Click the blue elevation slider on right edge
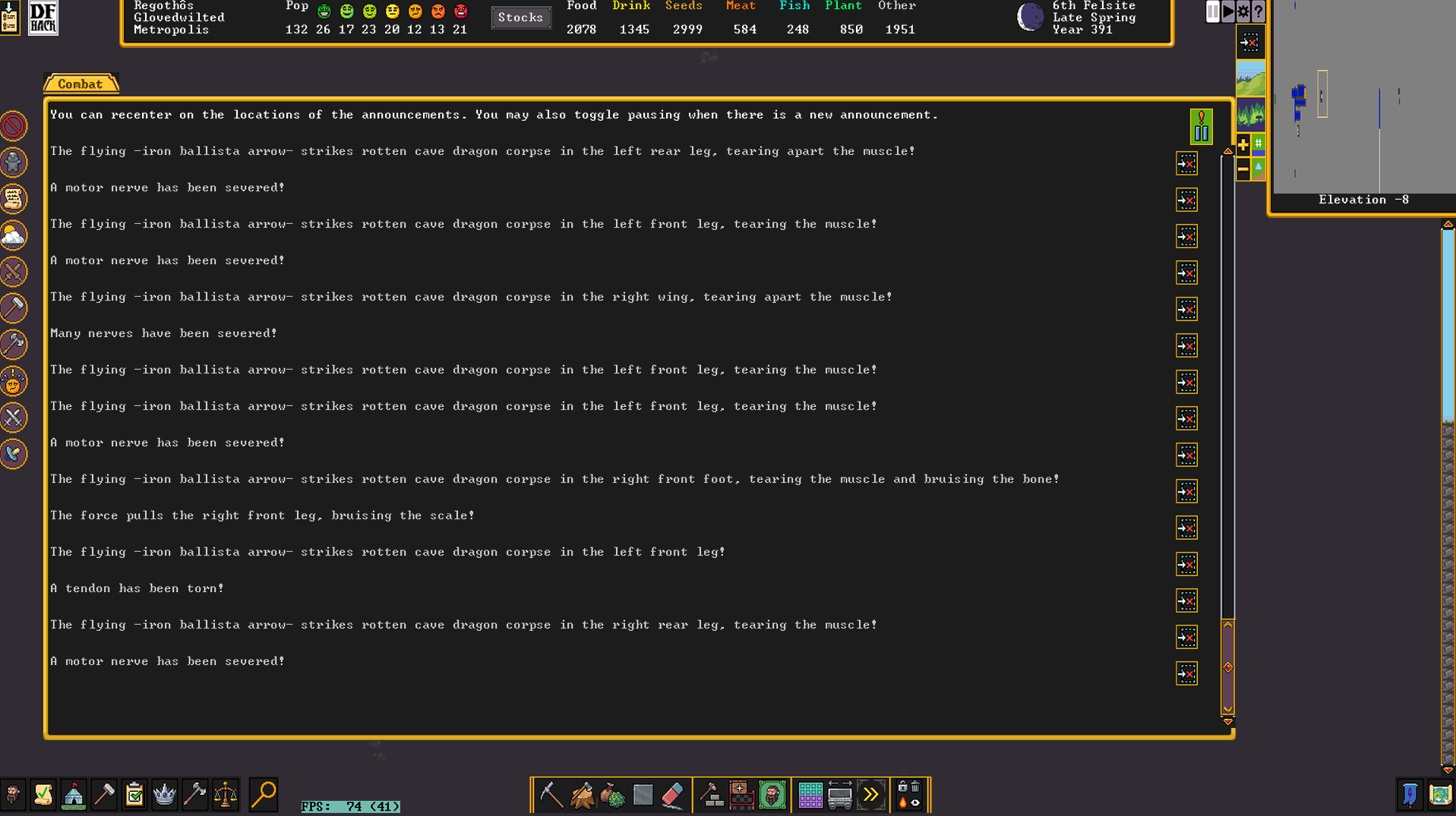This screenshot has height=816, width=1456. [x=1448, y=325]
